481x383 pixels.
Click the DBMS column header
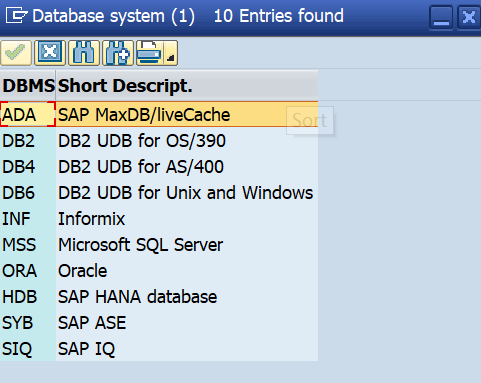click(x=28, y=86)
